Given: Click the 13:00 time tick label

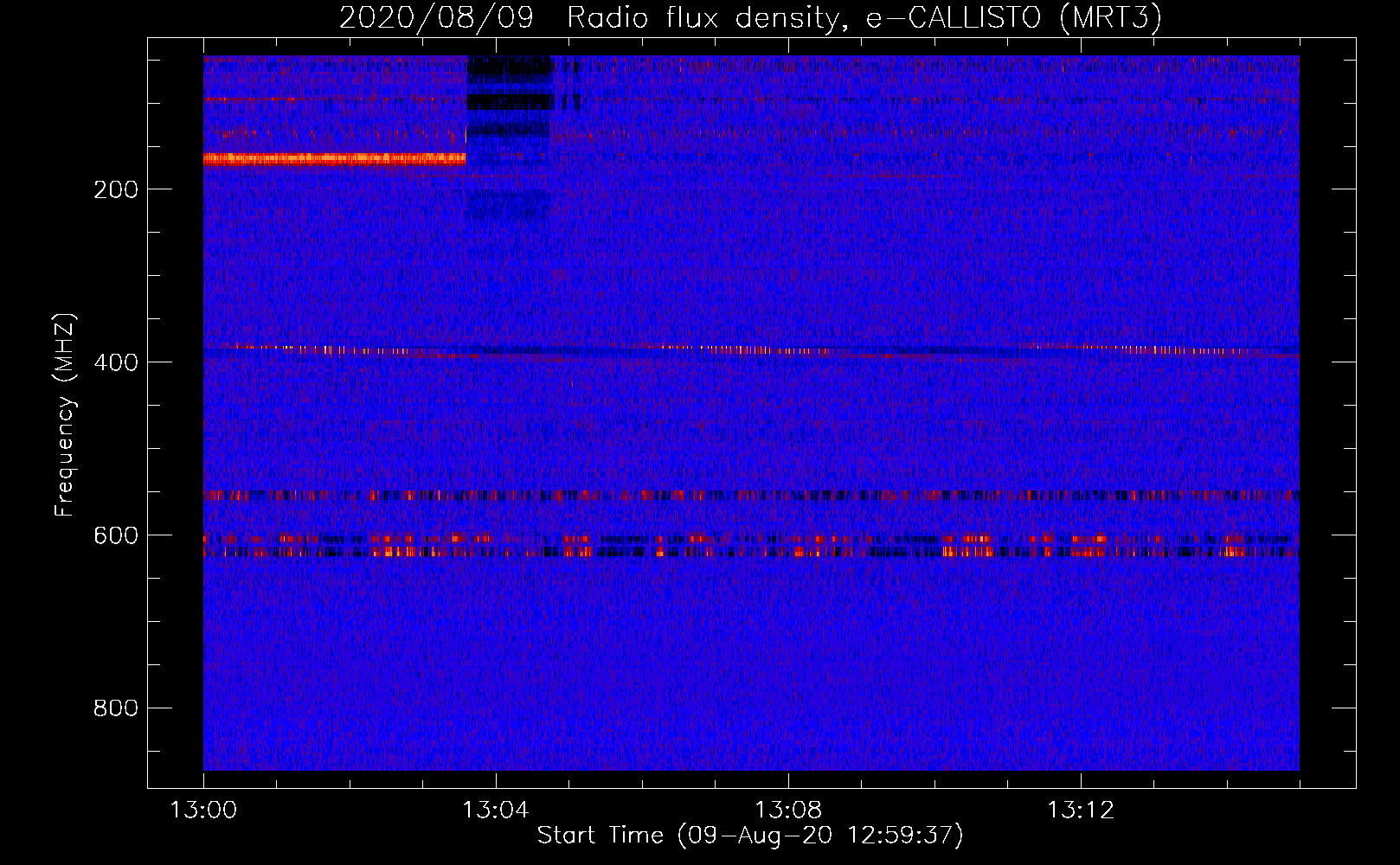Looking at the screenshot, I should click(x=203, y=811).
